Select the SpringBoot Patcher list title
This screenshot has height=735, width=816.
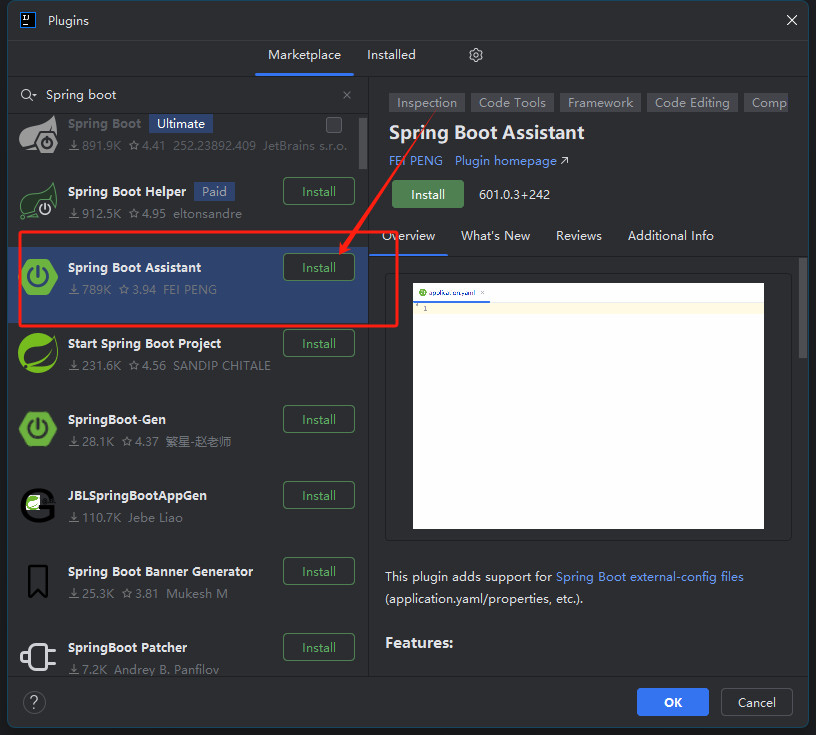(128, 648)
